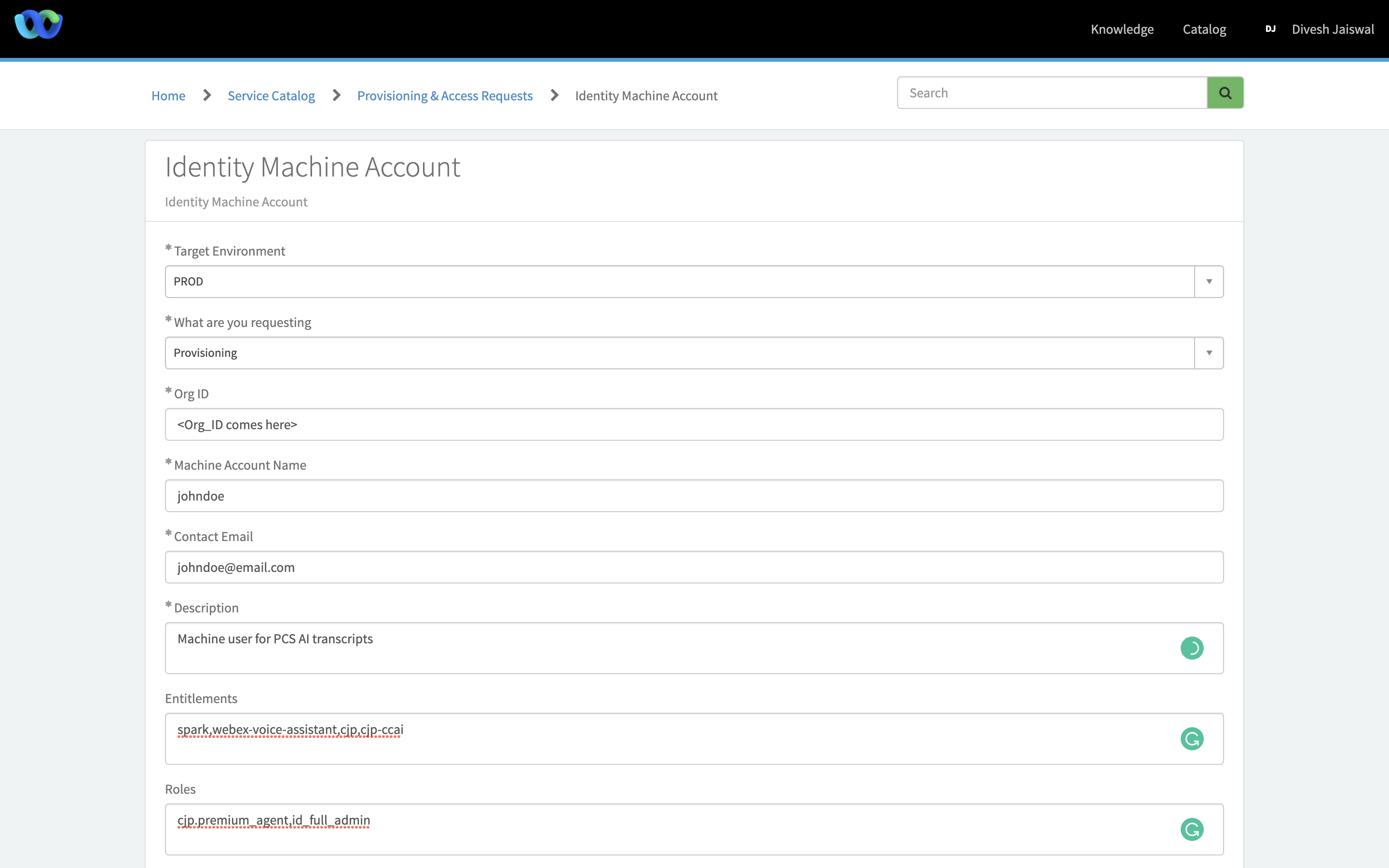The height and width of the screenshot is (868, 1389).
Task: Go to the Service Catalog breadcrumb link
Action: (271, 95)
